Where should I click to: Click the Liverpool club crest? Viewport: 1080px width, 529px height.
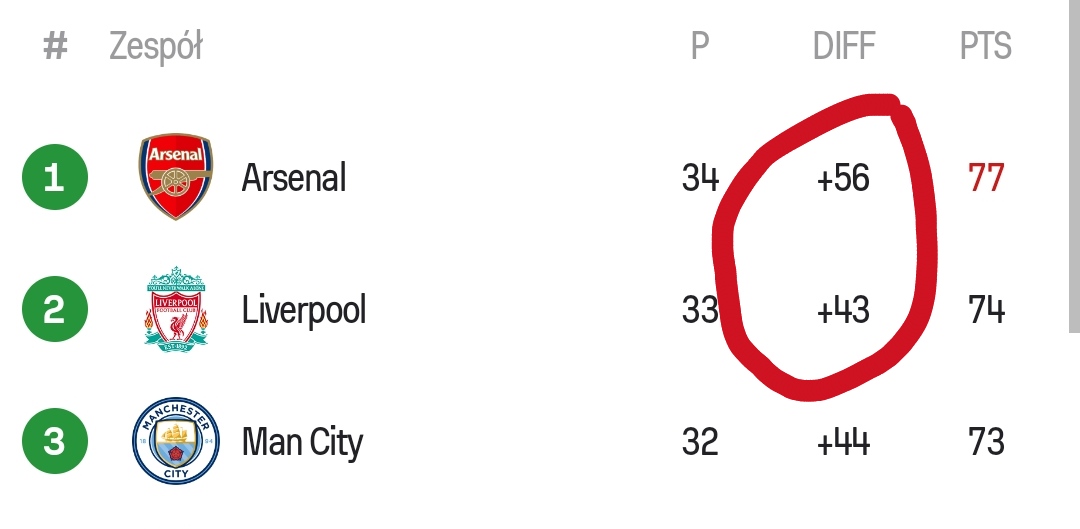(x=176, y=309)
